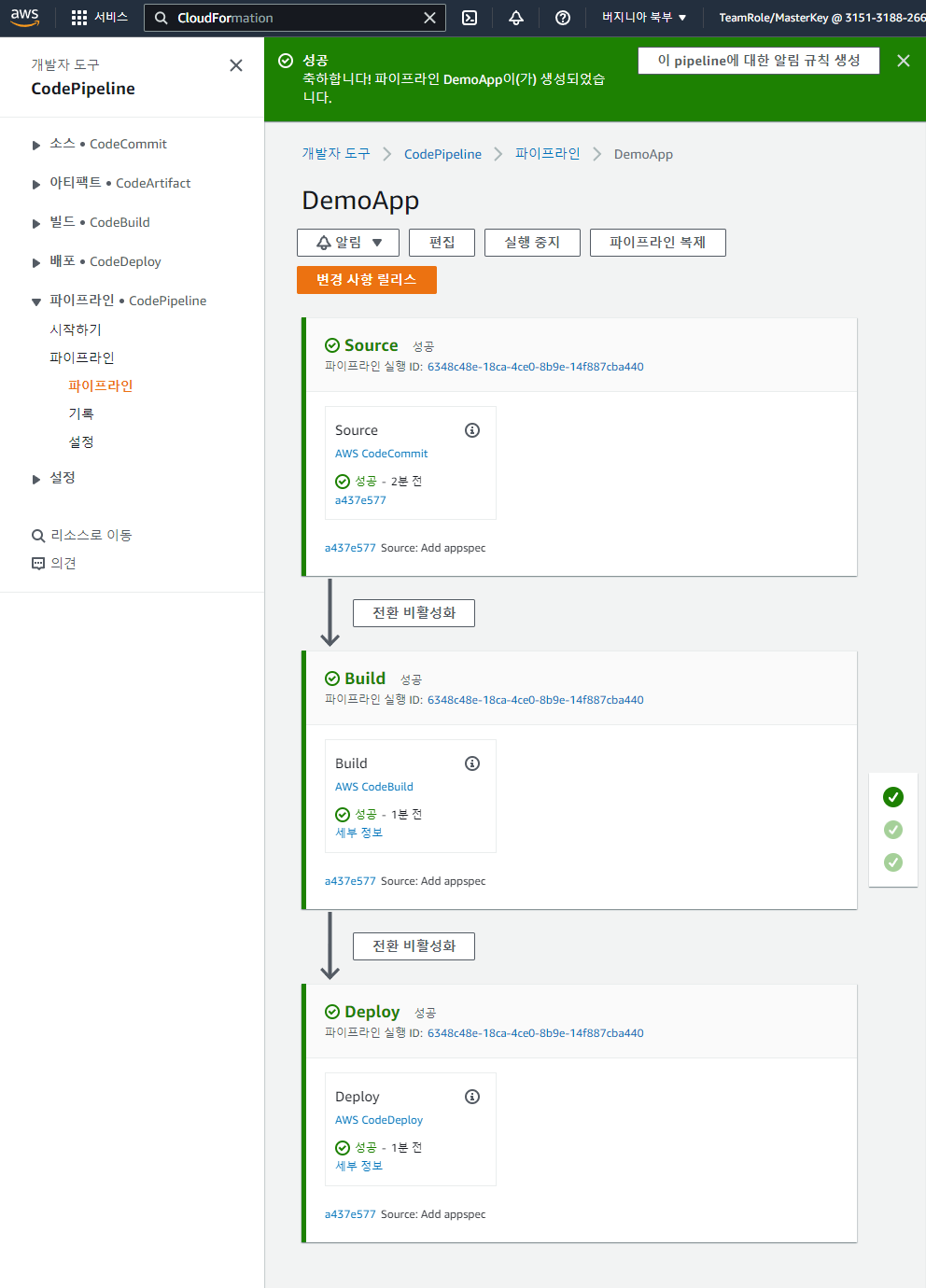This screenshot has height=1288, width=926.
Task: Open 리소스로 이동 in sidebar
Action: point(91,536)
